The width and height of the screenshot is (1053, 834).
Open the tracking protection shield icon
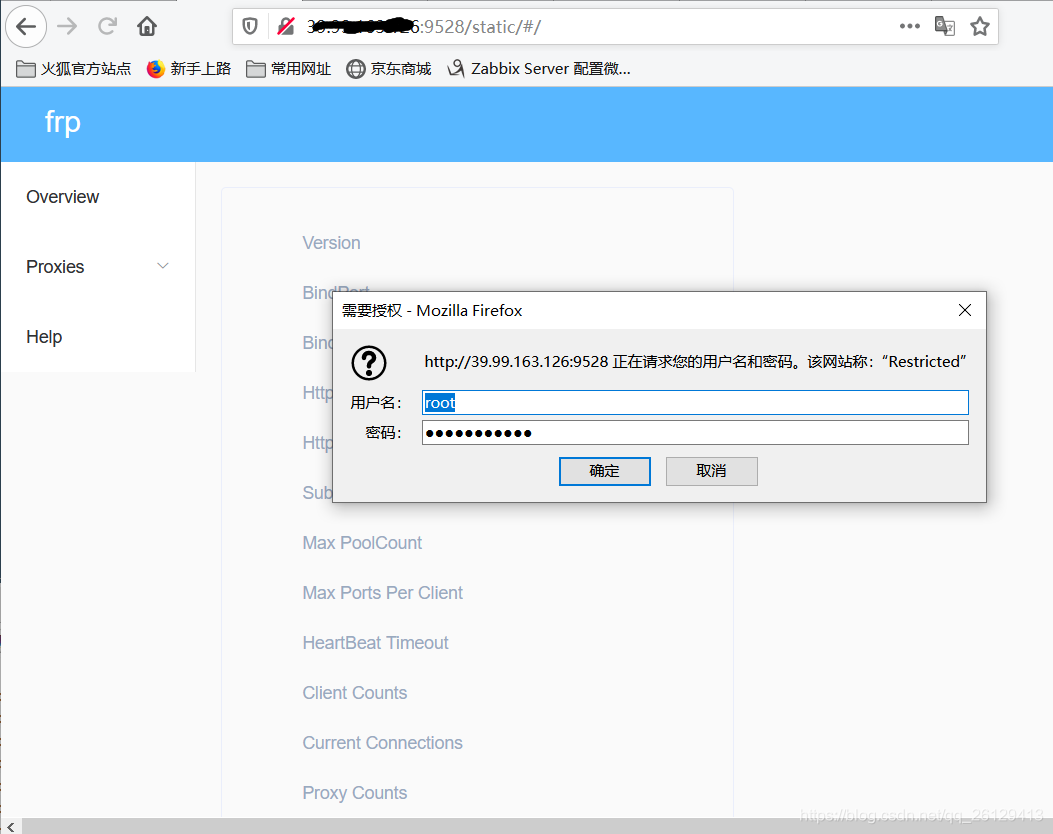click(250, 27)
